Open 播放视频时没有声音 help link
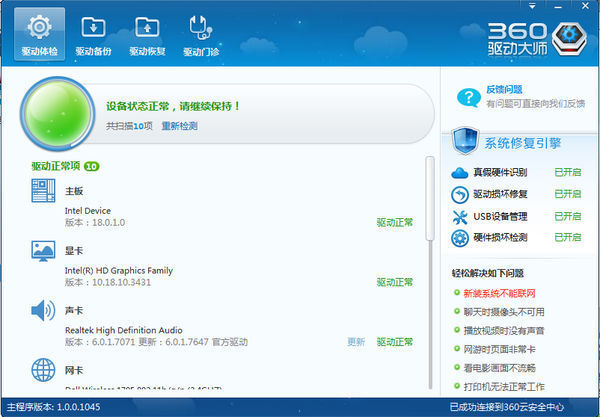Image resolution: width=600 pixels, height=417 pixels. 504,331
